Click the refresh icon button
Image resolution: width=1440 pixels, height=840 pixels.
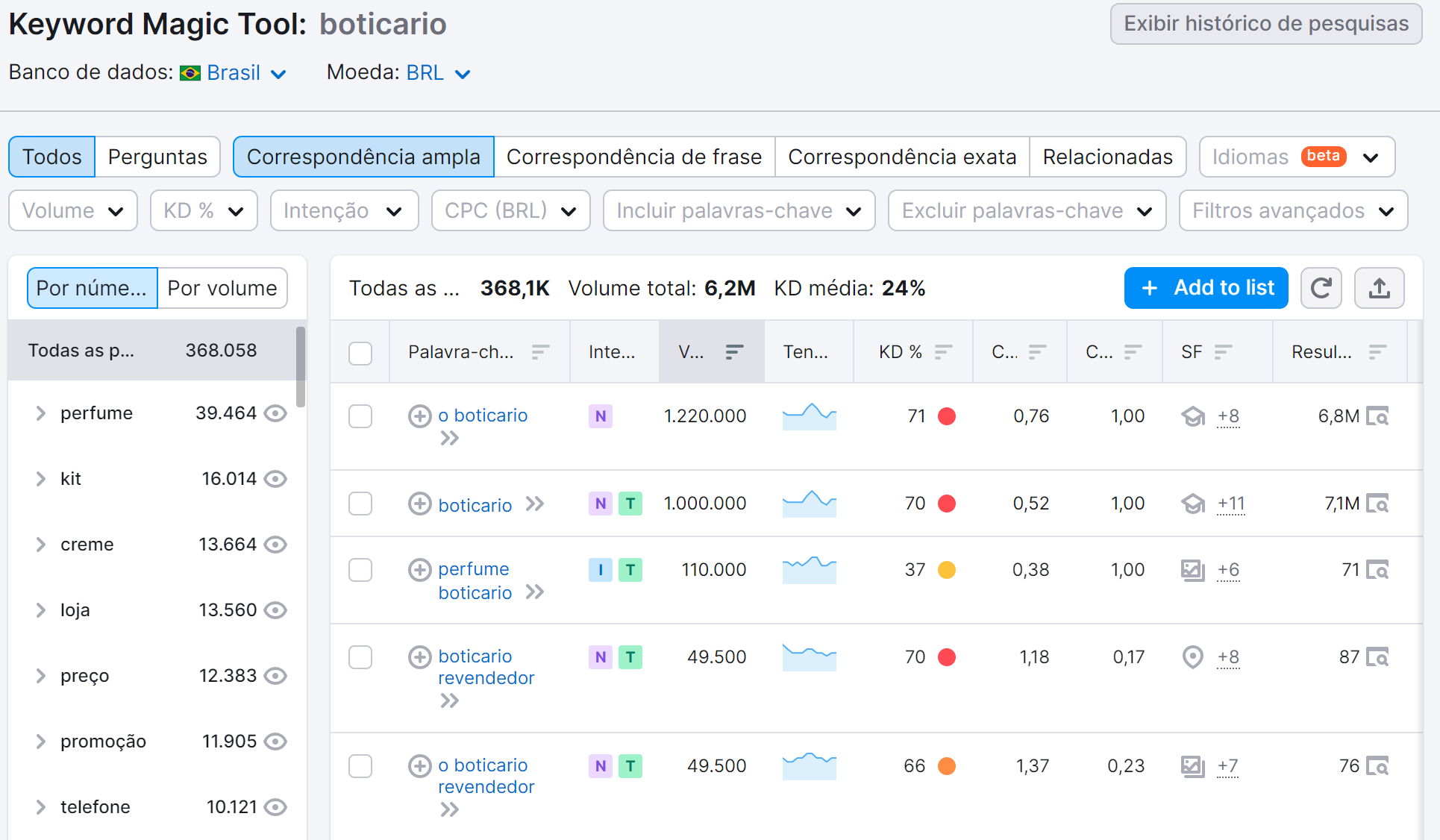coord(1321,288)
